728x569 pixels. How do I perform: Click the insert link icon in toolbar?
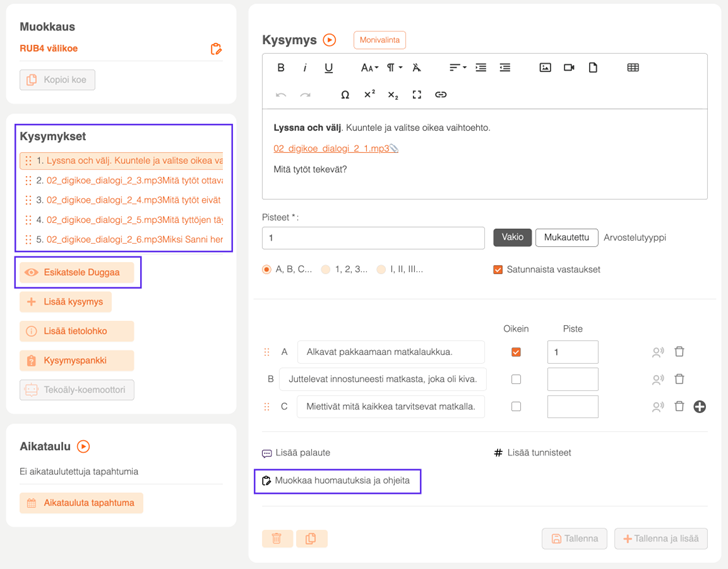441,95
